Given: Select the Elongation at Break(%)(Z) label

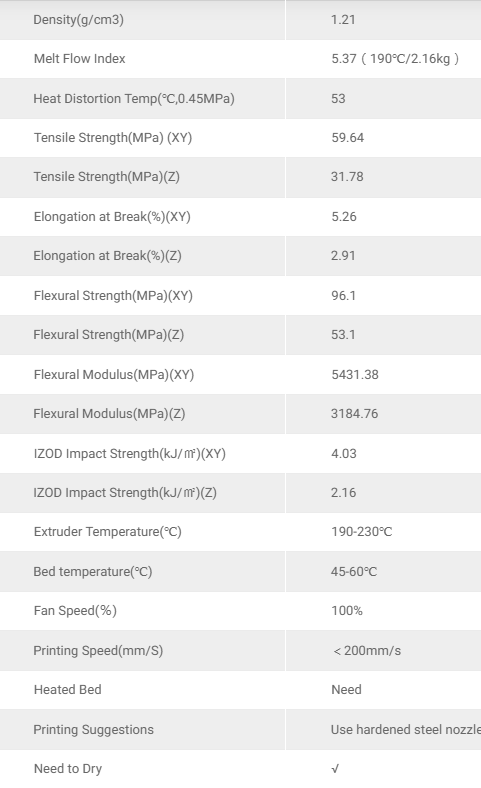Looking at the screenshot, I should coord(108,256).
